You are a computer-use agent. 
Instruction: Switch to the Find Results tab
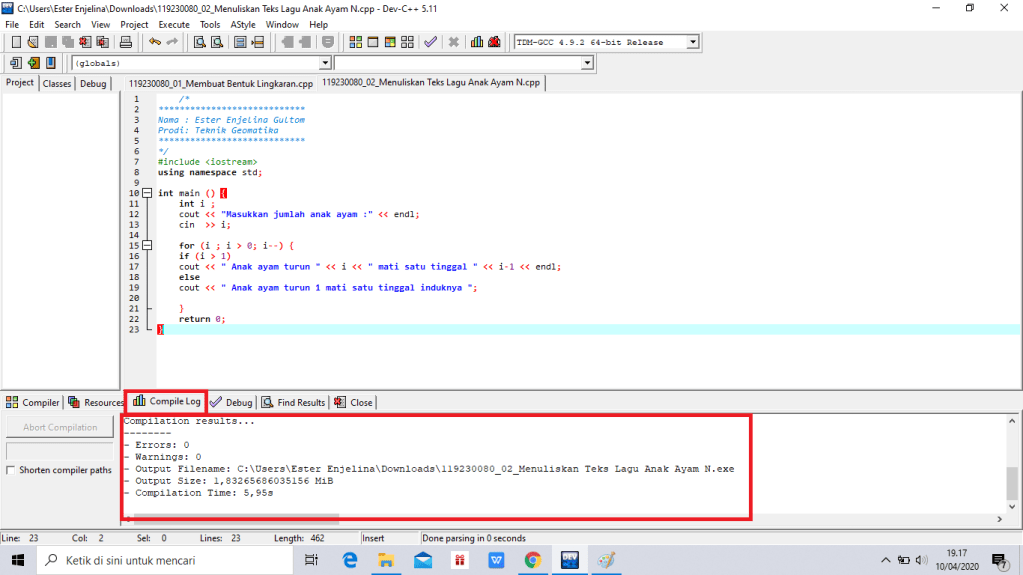[293, 402]
